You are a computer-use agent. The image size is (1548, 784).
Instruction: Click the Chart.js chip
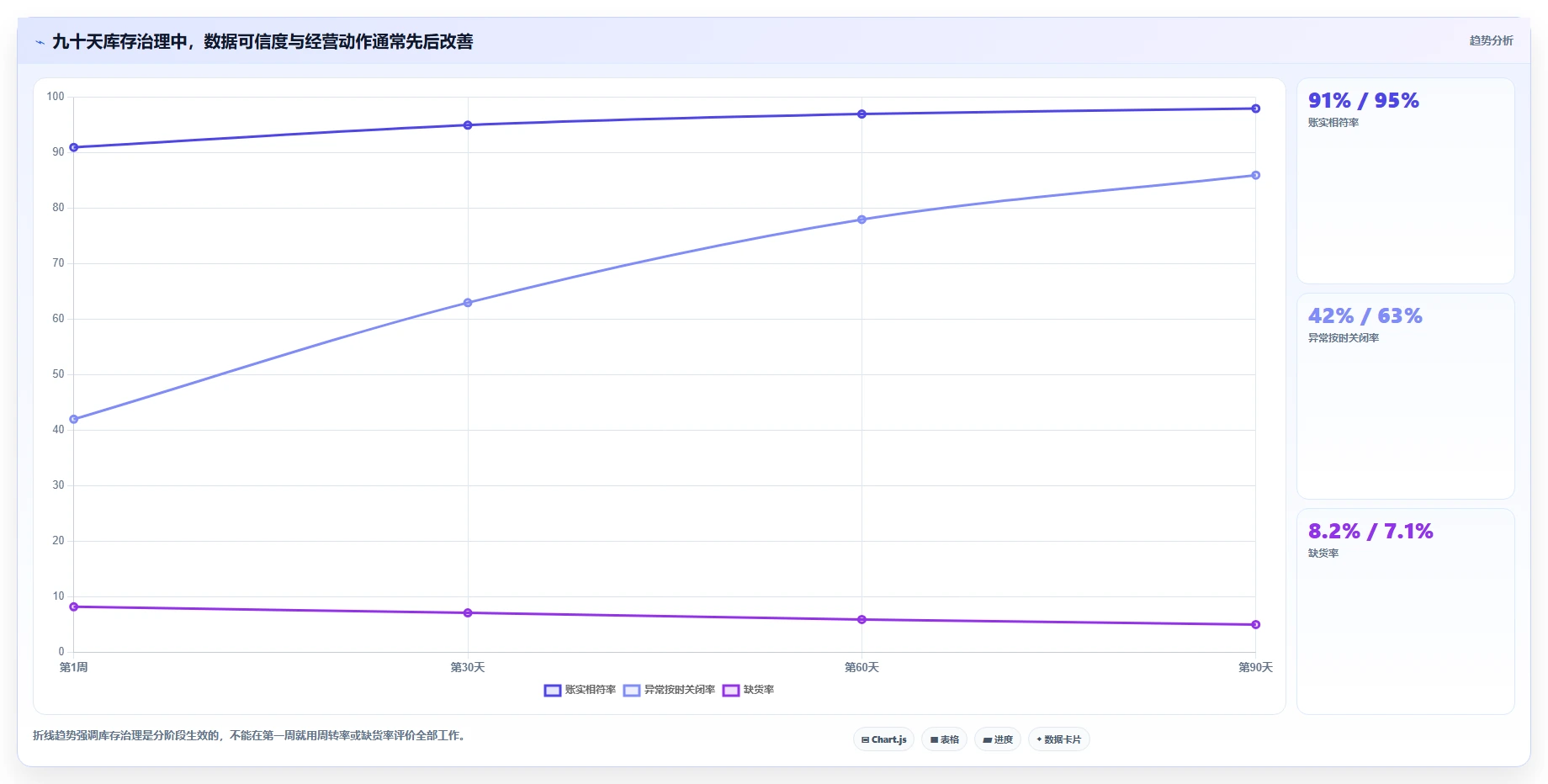tap(883, 739)
